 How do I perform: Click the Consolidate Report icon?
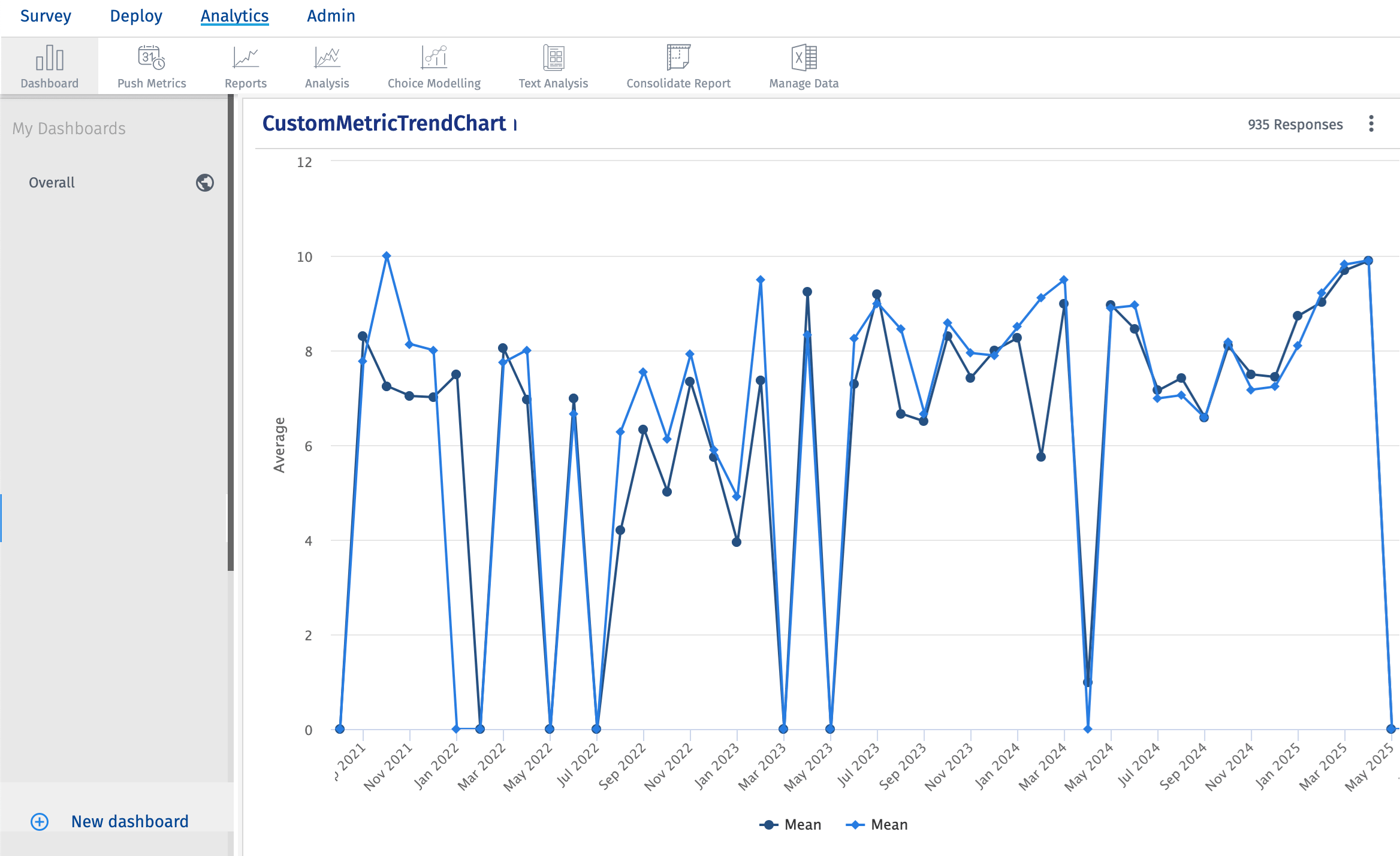pos(678,58)
